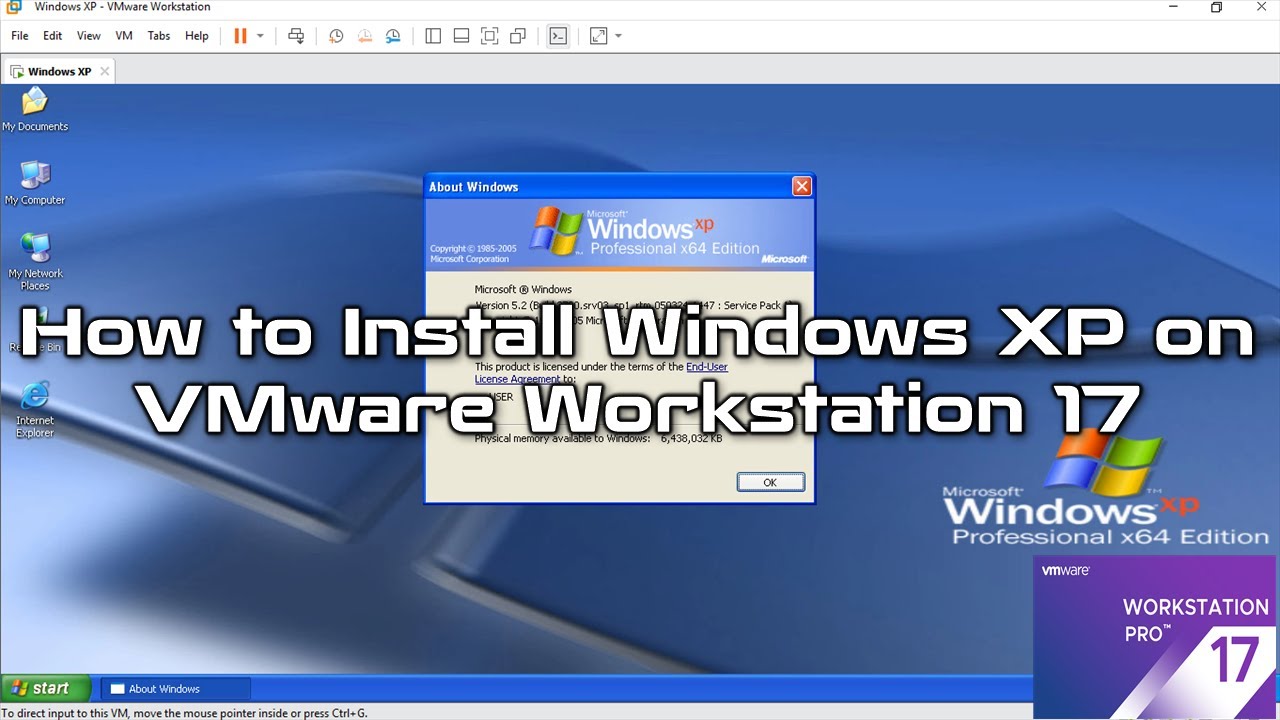
Task: Open the File menu
Action: coord(20,36)
